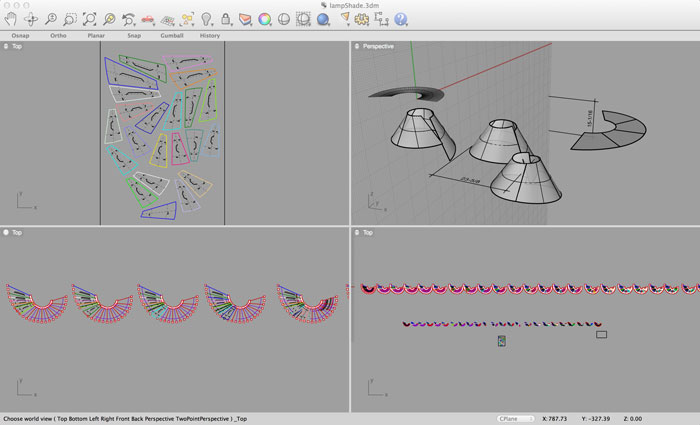Open the CPlane dropdown in status bar

click(516, 419)
